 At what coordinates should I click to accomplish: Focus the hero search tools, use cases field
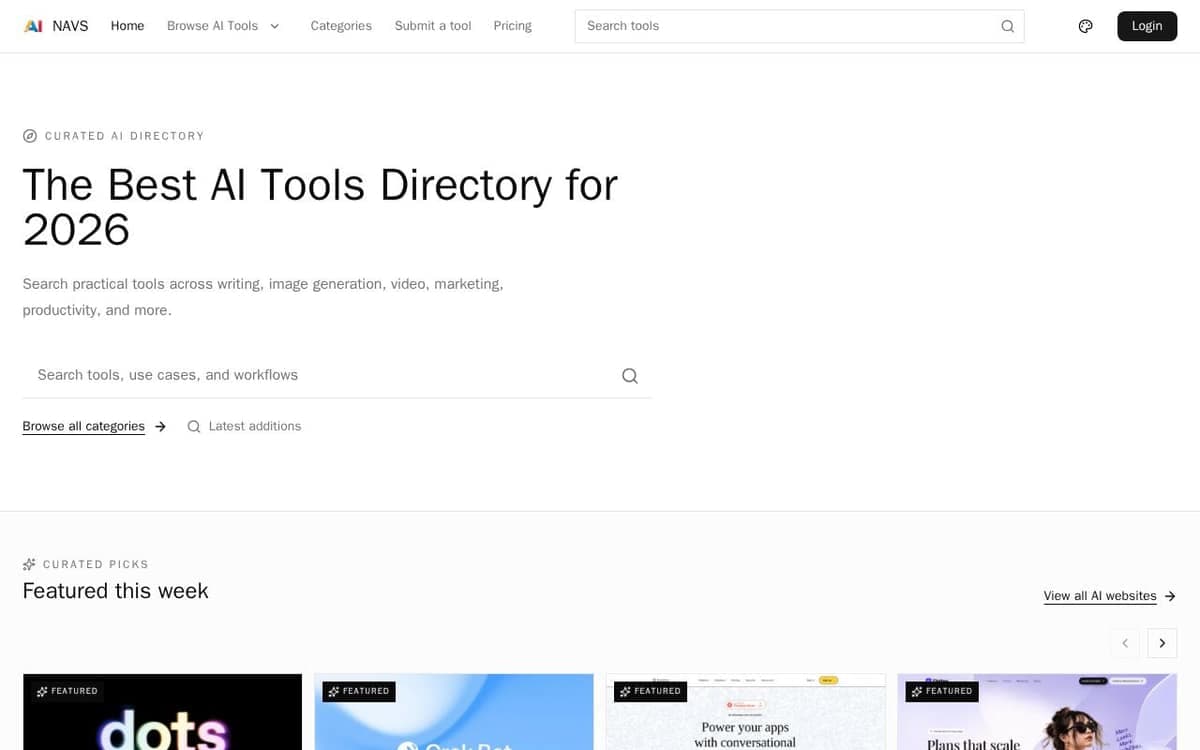point(337,375)
